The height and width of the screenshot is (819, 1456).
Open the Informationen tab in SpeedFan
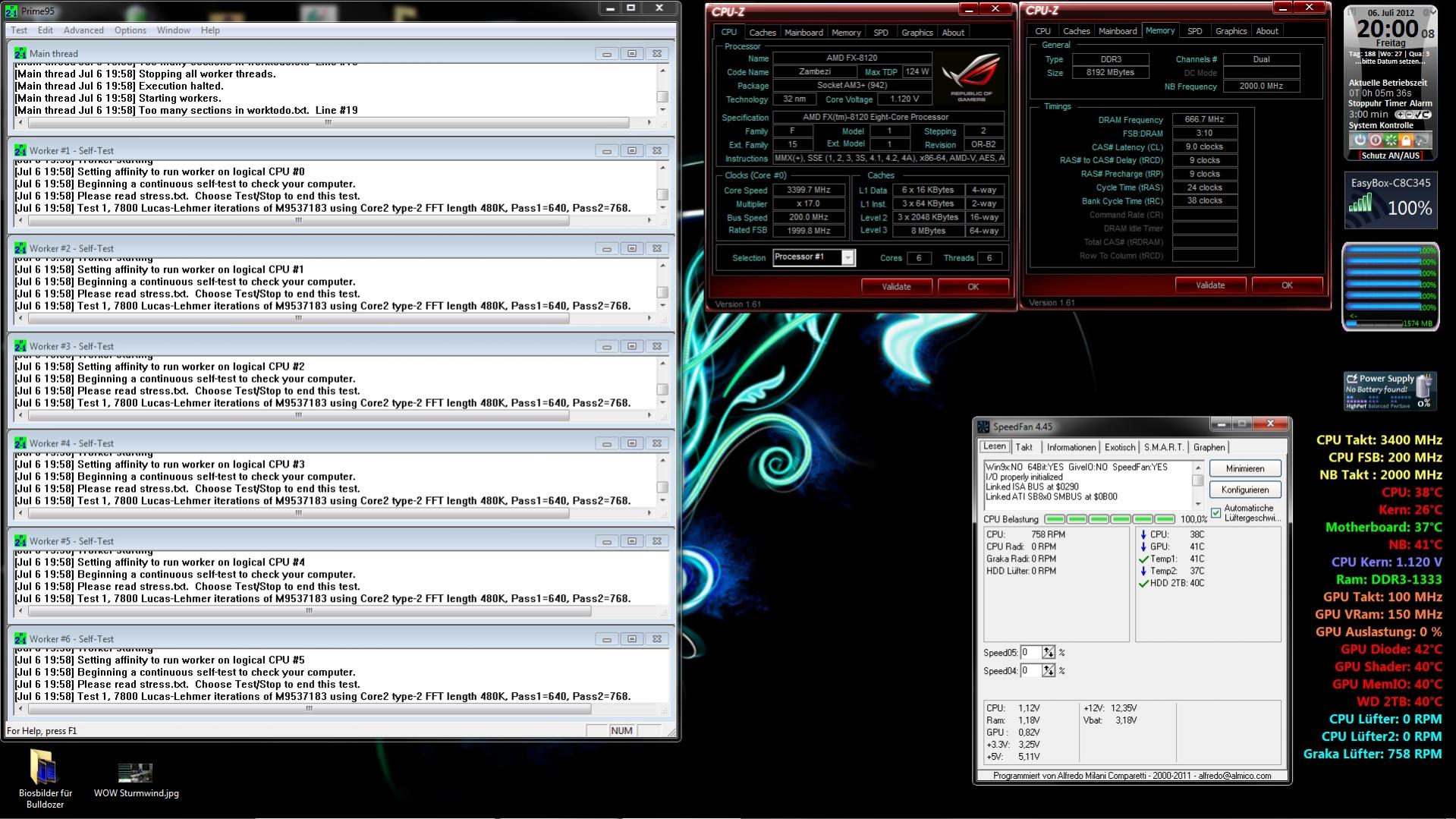click(x=1071, y=448)
